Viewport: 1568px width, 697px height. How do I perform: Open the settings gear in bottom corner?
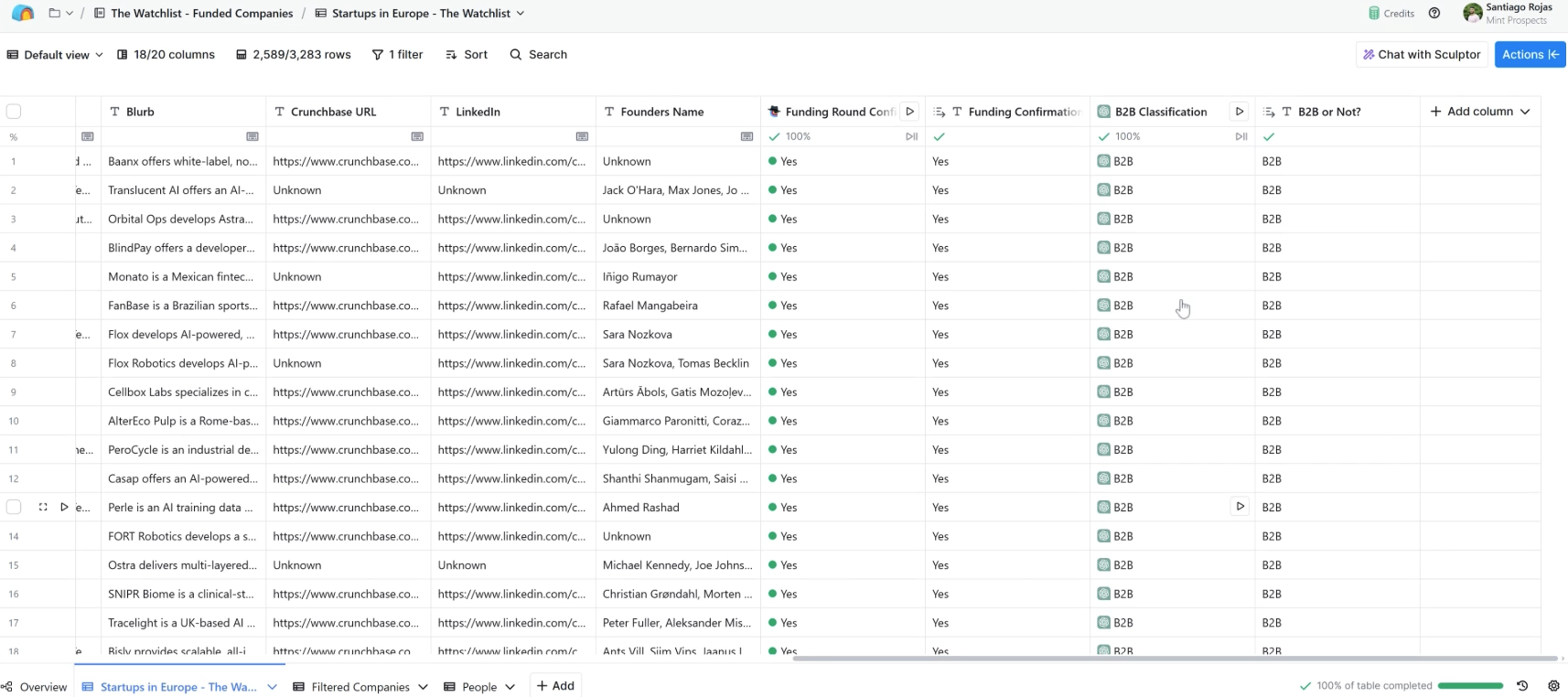(1553, 686)
